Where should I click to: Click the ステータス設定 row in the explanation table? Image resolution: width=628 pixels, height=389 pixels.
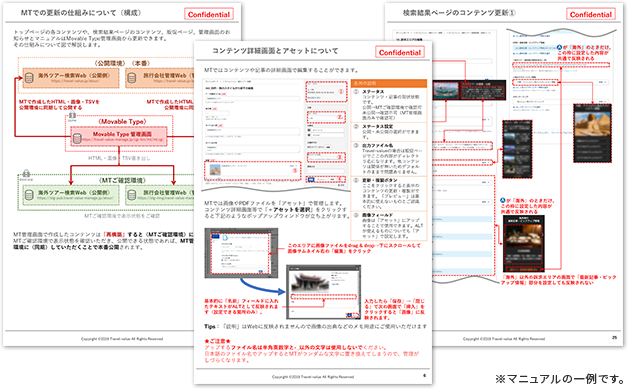pyautogui.click(x=389, y=131)
